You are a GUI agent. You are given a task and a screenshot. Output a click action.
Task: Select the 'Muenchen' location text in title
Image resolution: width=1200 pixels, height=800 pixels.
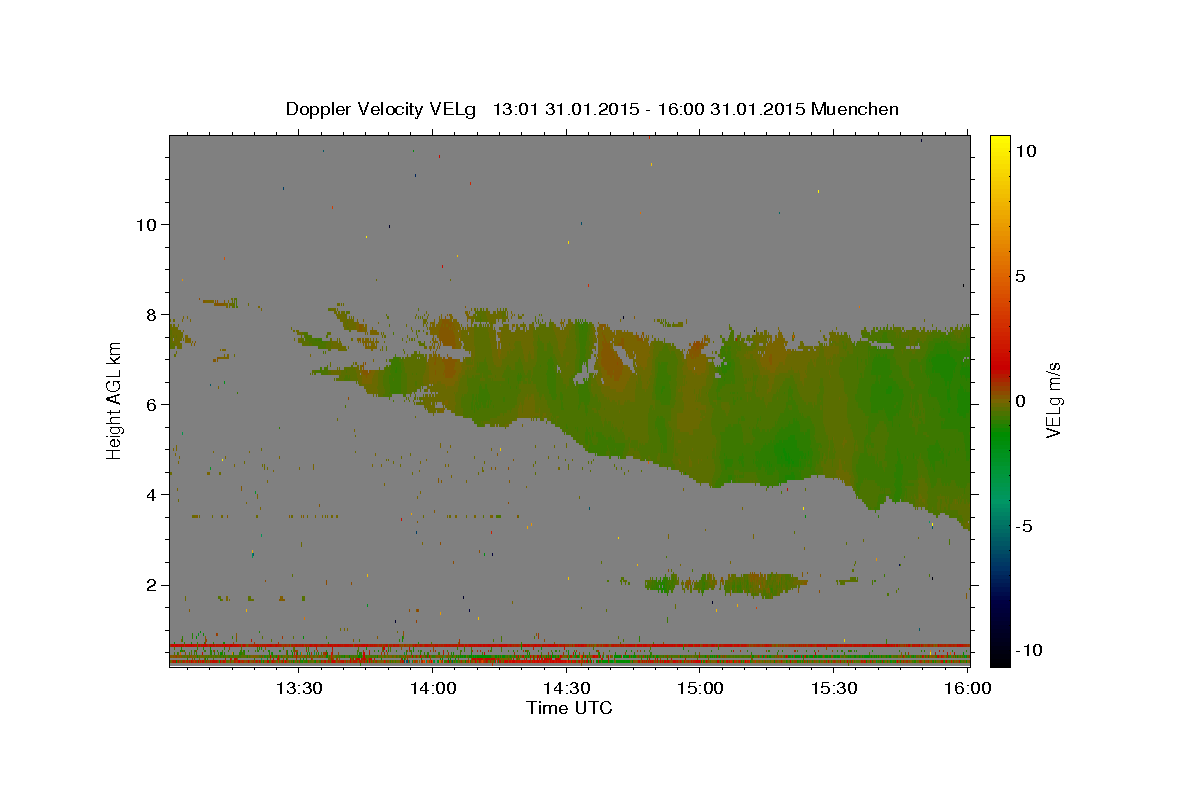(855, 109)
